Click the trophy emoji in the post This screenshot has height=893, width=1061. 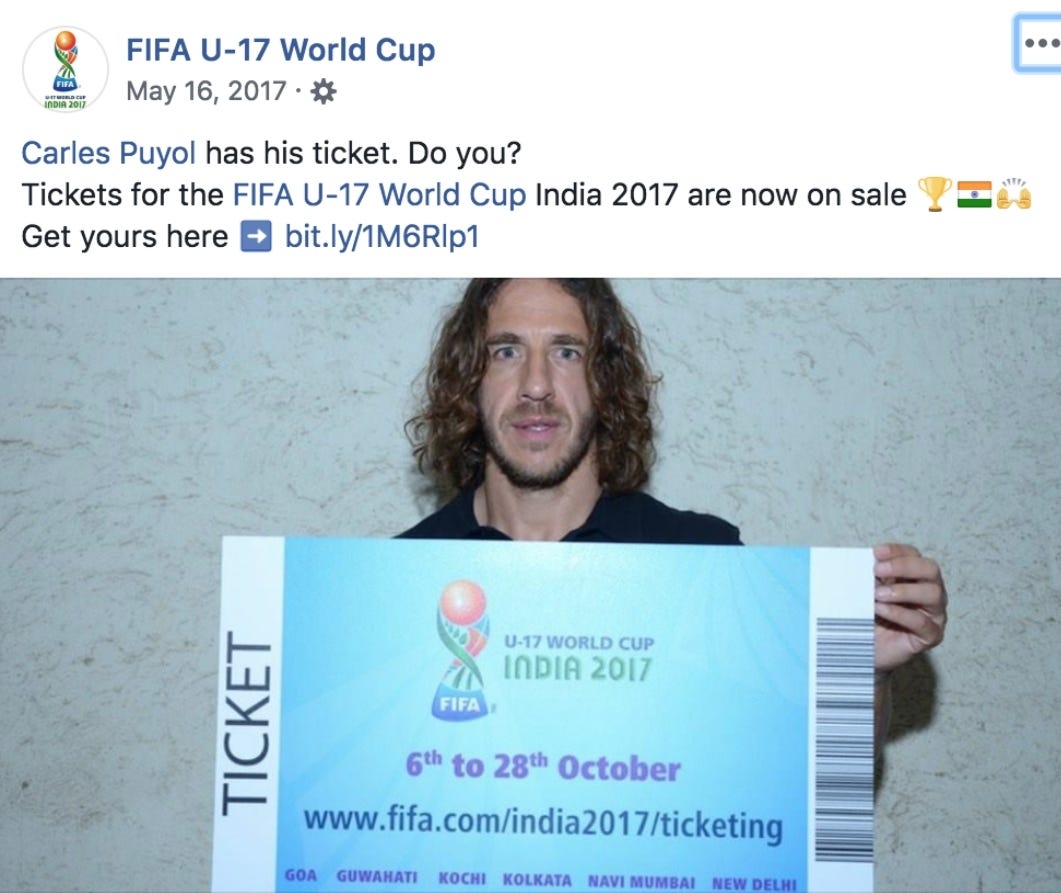tap(935, 195)
